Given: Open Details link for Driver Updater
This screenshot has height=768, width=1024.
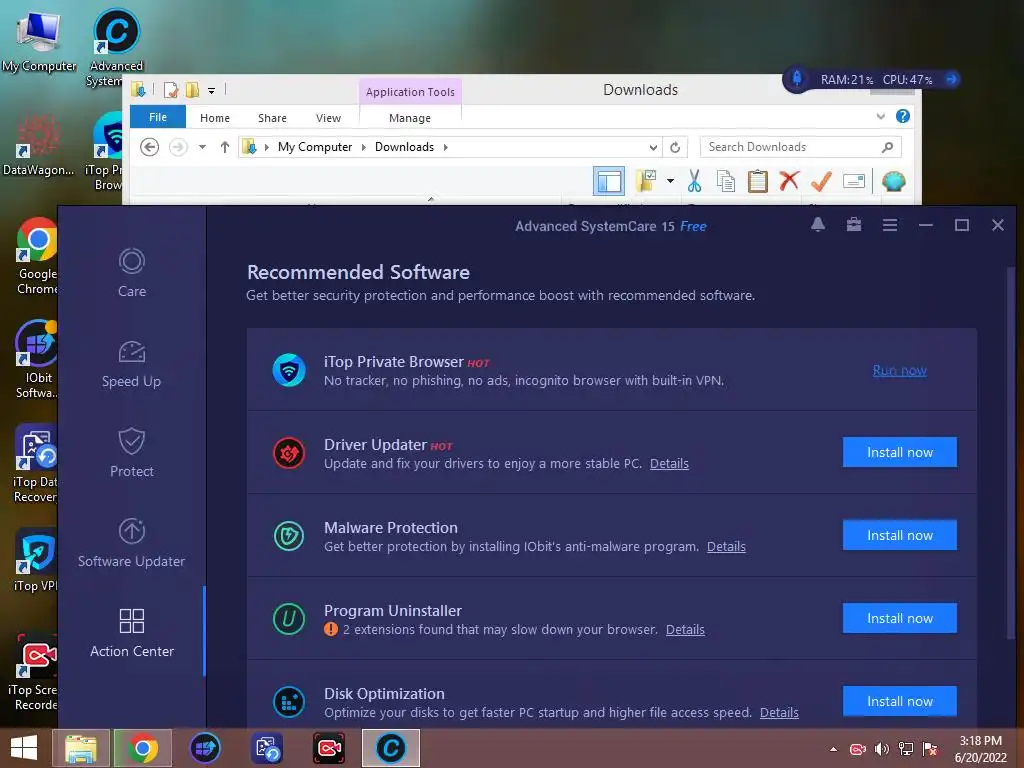Looking at the screenshot, I should point(669,463).
